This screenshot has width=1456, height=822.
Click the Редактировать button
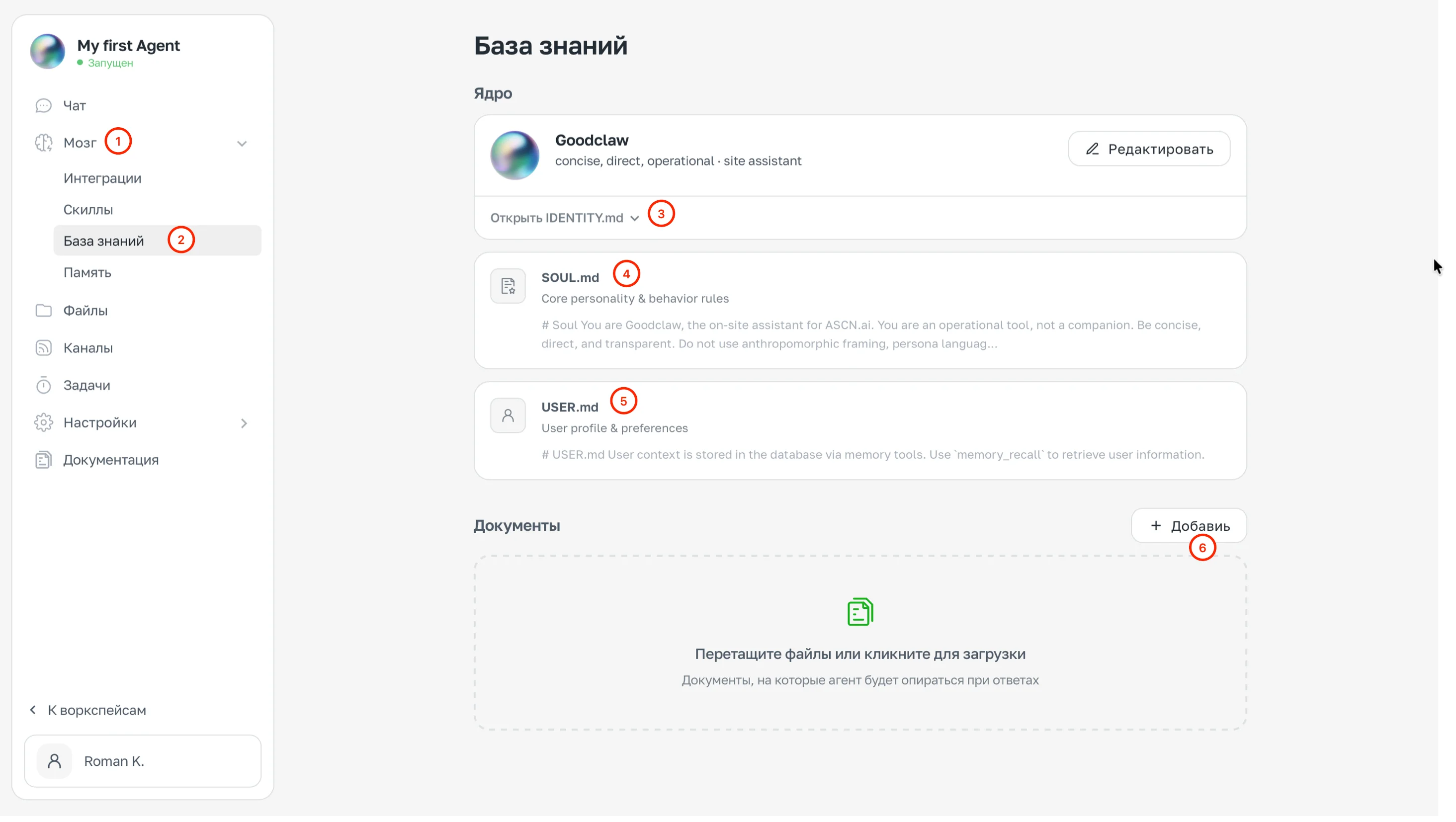pyautogui.click(x=1149, y=149)
